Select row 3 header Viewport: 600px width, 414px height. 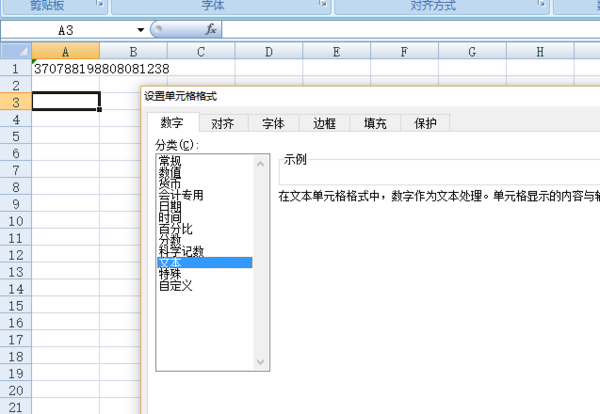16,102
